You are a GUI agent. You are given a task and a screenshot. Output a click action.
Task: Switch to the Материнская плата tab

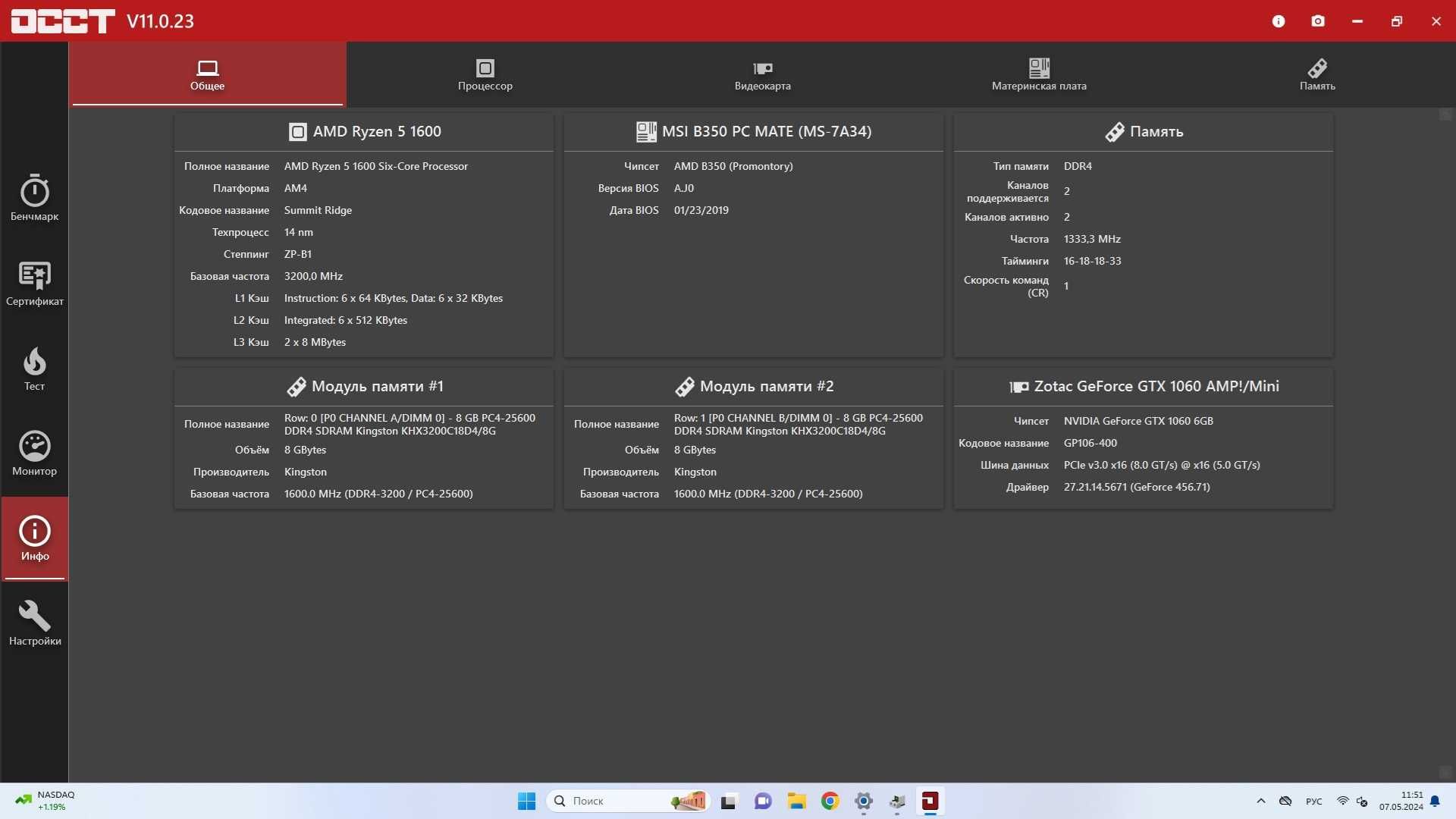point(1039,74)
